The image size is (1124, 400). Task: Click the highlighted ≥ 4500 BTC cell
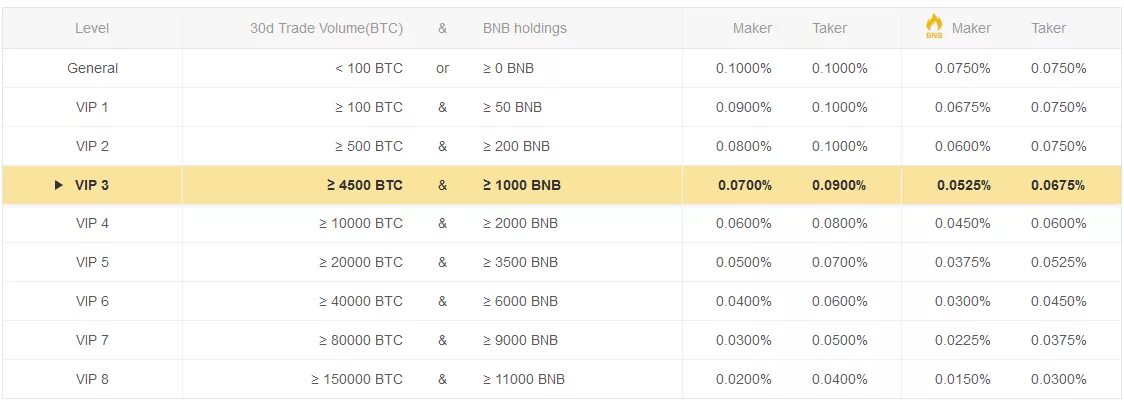click(x=365, y=185)
